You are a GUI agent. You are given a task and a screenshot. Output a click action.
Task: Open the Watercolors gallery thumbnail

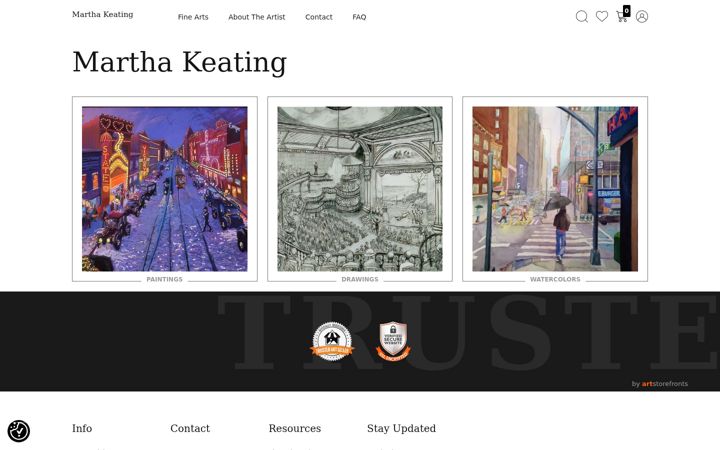pyautogui.click(x=555, y=189)
